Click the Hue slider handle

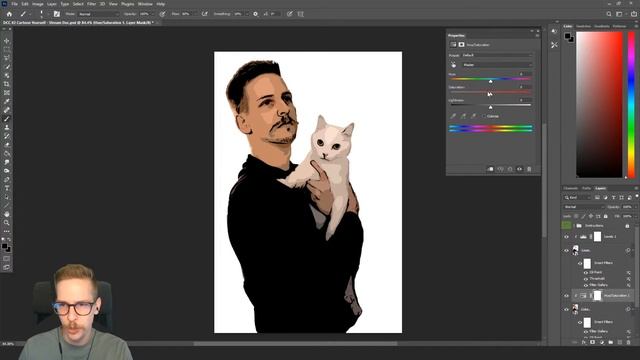pyautogui.click(x=491, y=82)
